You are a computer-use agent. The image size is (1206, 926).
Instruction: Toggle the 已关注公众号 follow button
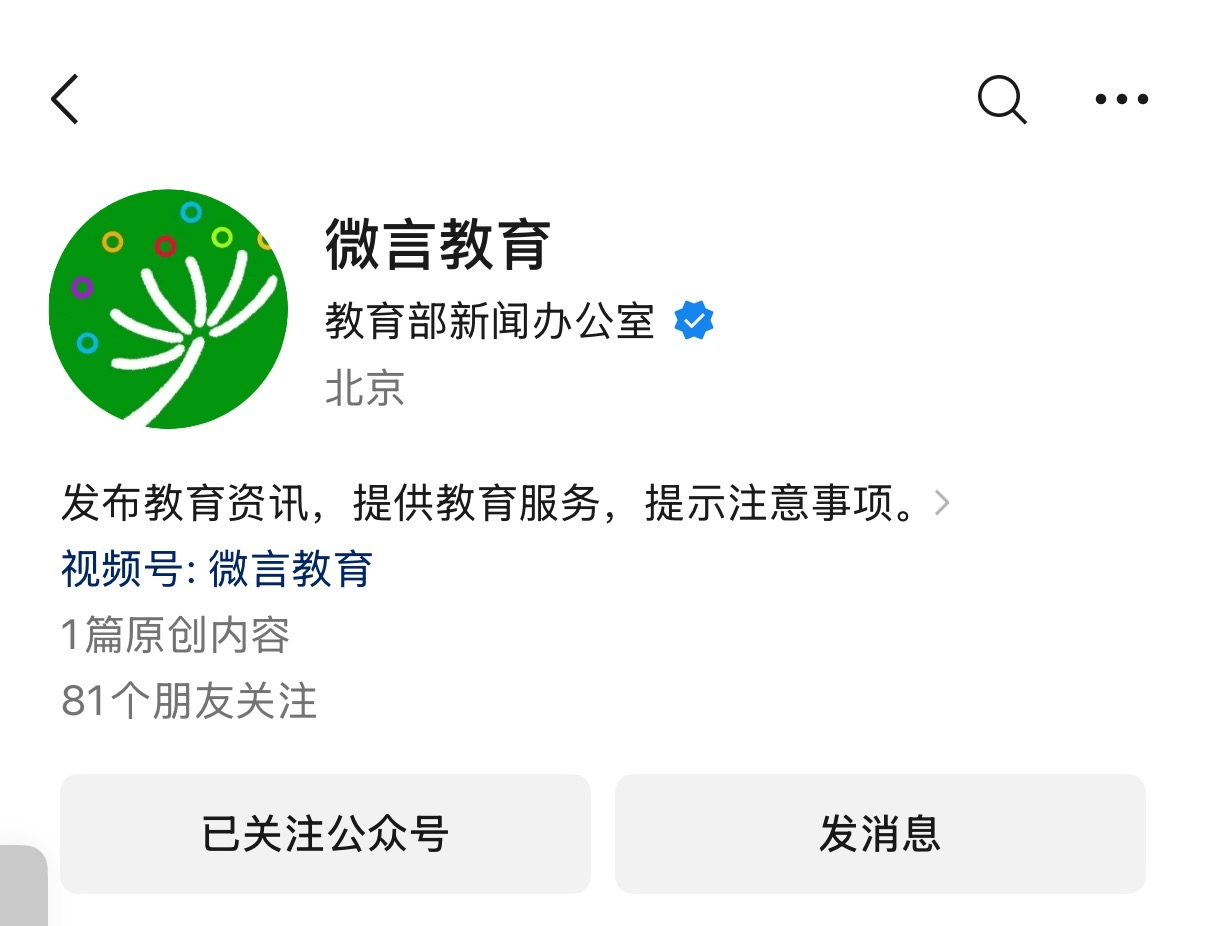(x=325, y=834)
